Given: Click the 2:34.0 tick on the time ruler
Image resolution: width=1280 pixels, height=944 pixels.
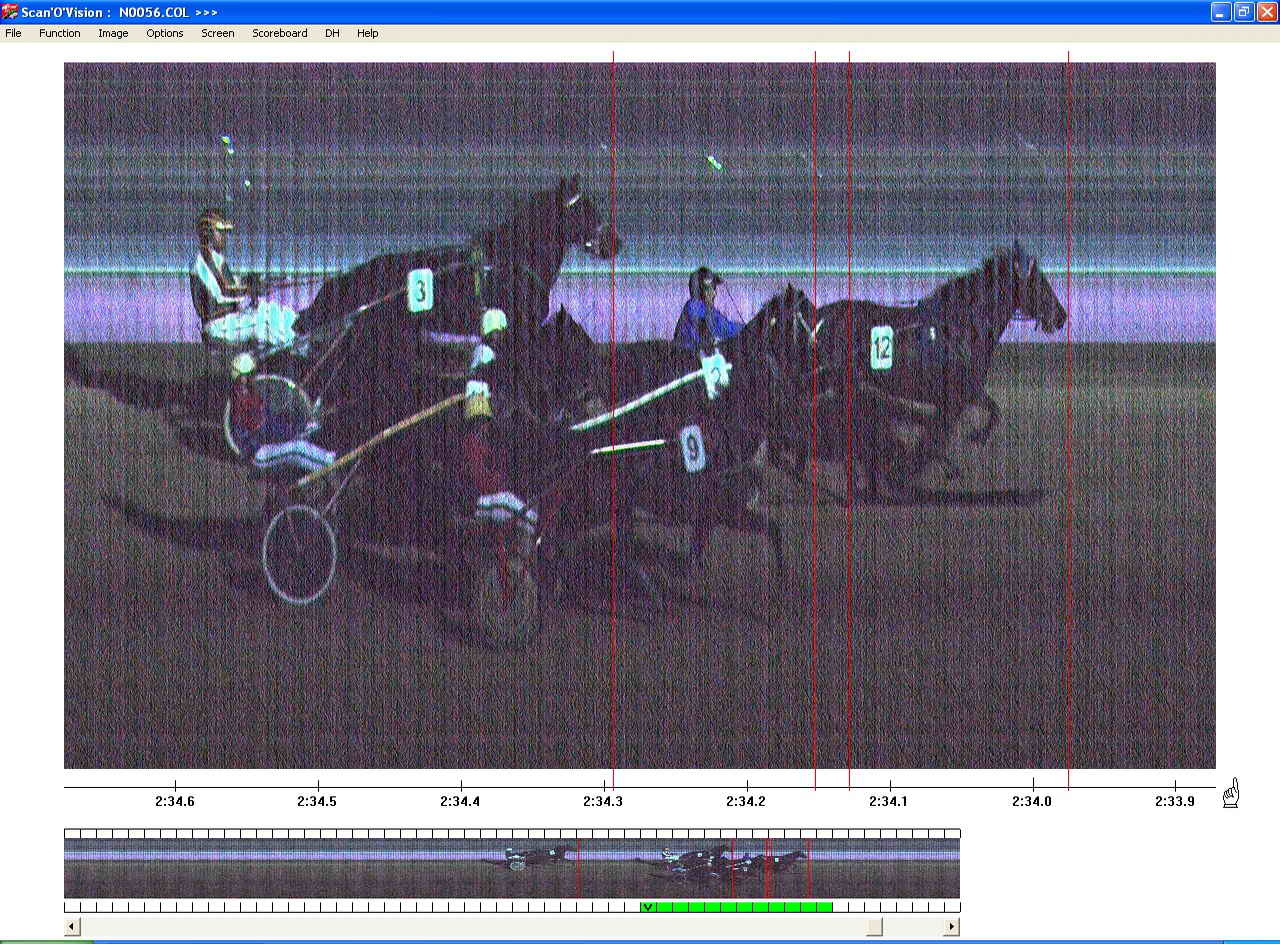Looking at the screenshot, I should click(1032, 787).
